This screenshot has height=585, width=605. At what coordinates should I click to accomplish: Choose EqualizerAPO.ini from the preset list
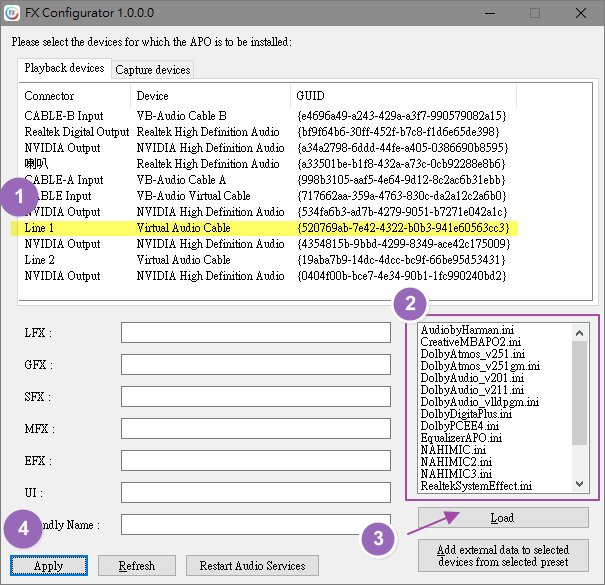461,437
